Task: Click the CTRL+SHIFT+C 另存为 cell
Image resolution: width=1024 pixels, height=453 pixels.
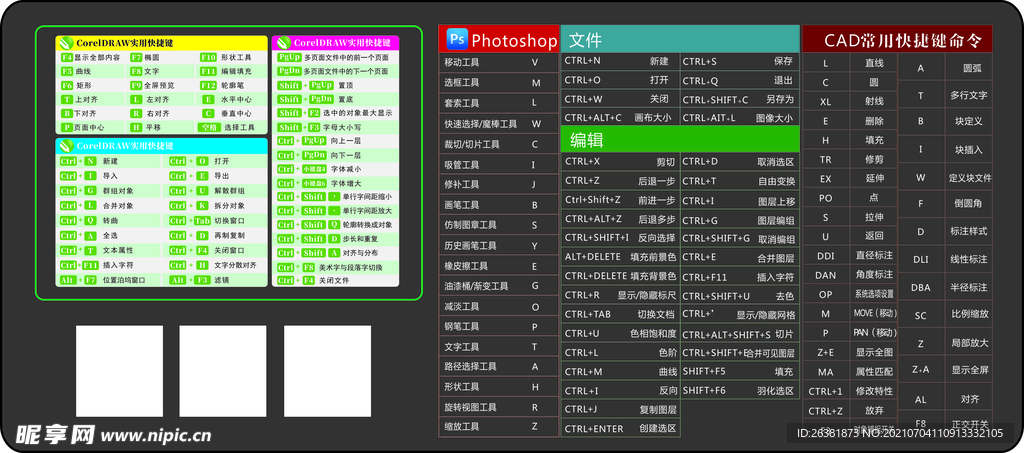Action: [x=739, y=99]
